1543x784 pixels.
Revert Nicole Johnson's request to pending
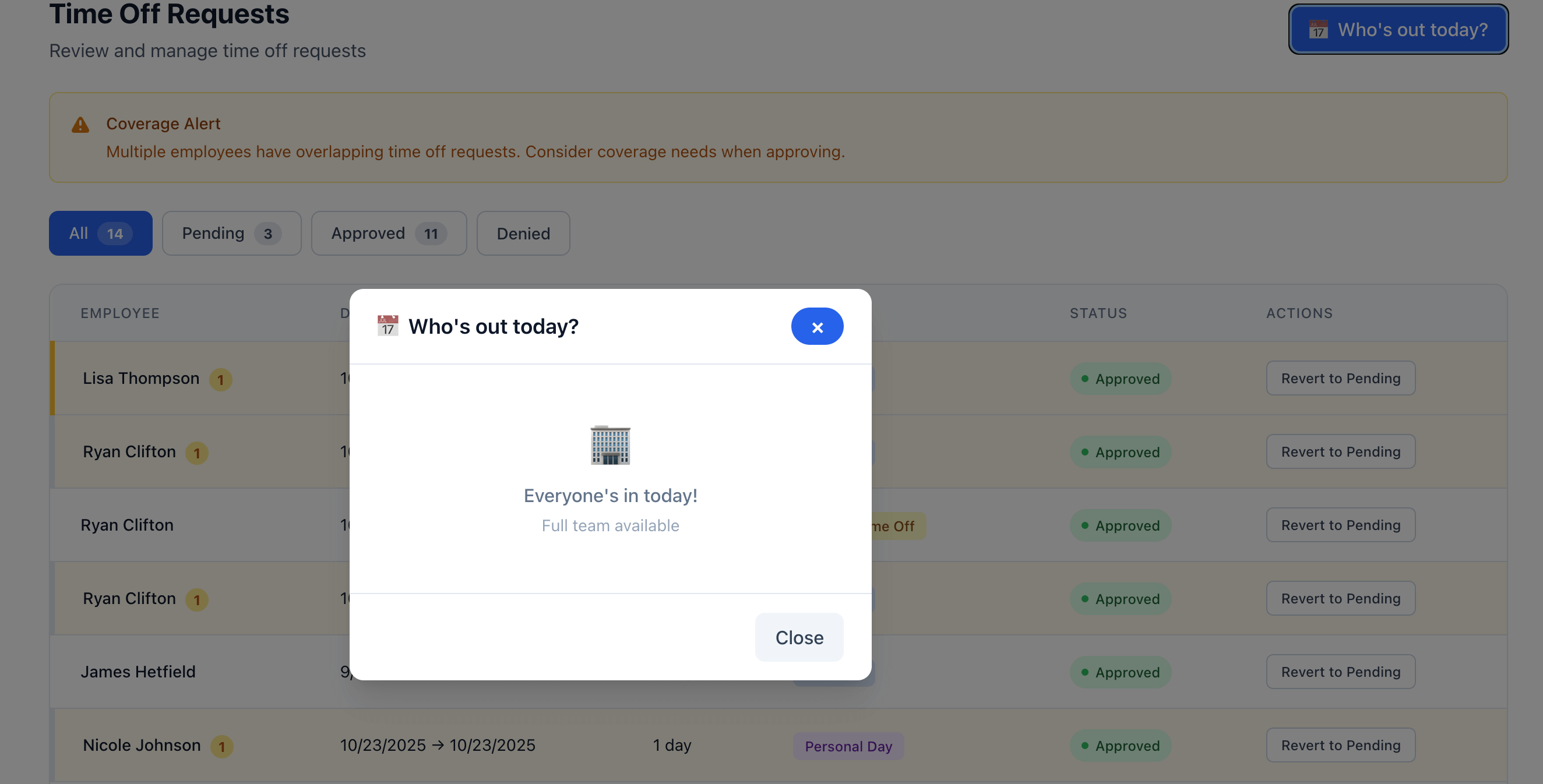(x=1340, y=746)
